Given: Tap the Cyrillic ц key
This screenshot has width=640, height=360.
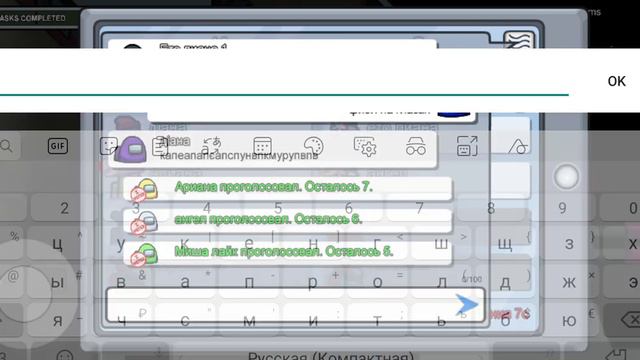Looking at the screenshot, I should click(x=57, y=244).
